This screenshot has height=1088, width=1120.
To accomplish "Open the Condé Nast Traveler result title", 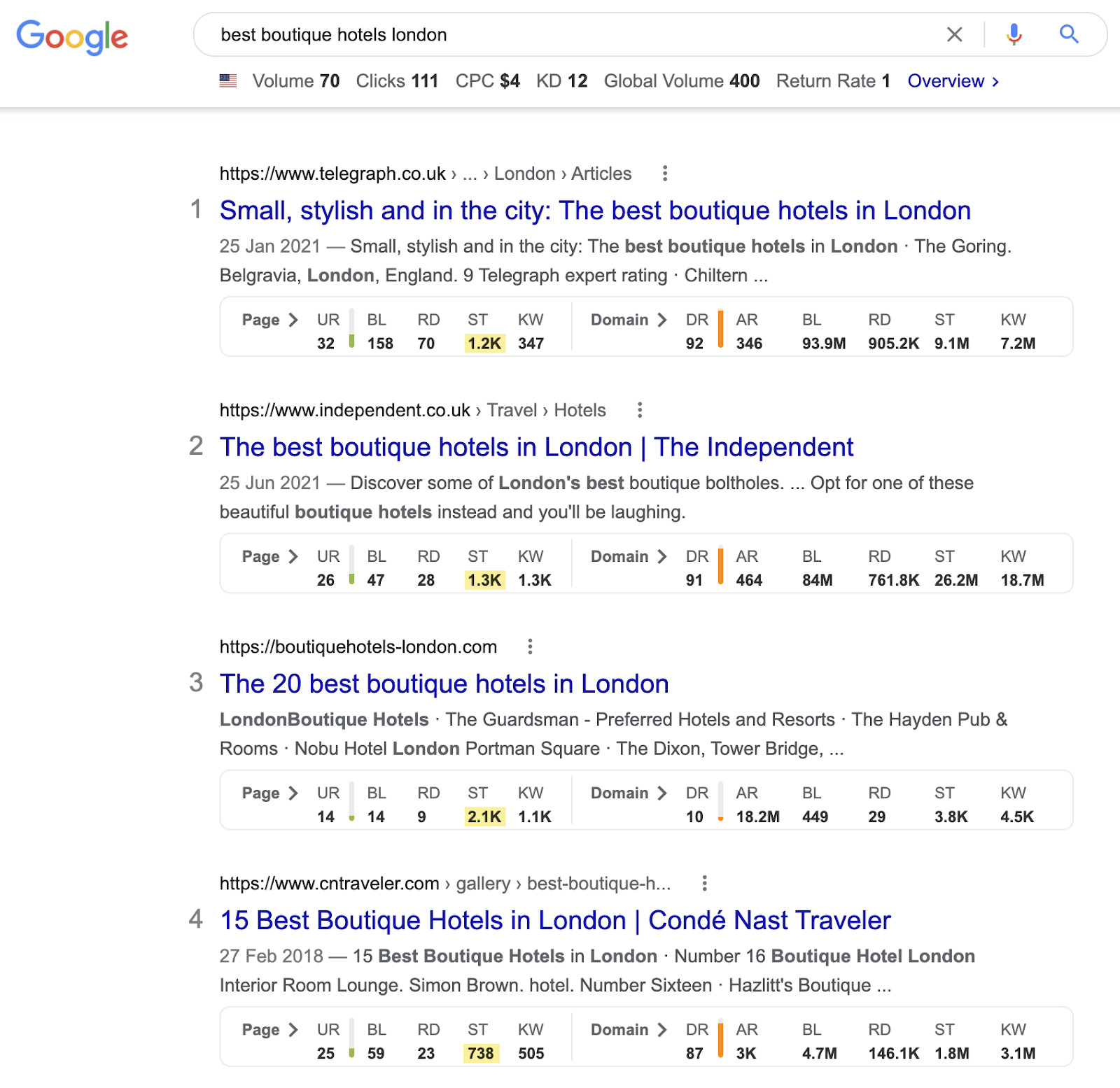I will [555, 920].
